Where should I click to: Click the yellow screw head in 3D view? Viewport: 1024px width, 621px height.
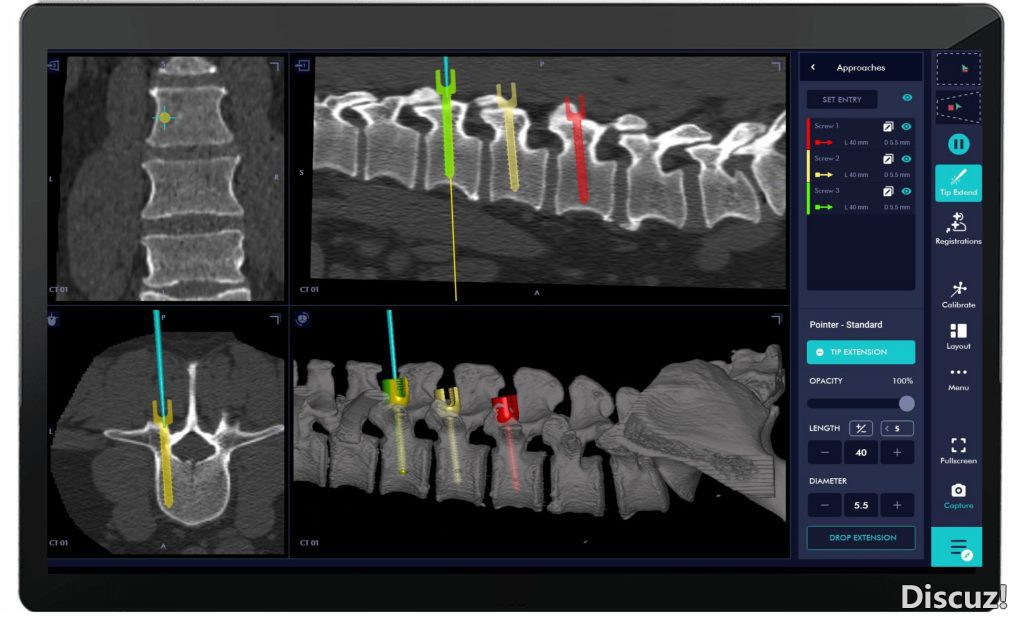(448, 401)
